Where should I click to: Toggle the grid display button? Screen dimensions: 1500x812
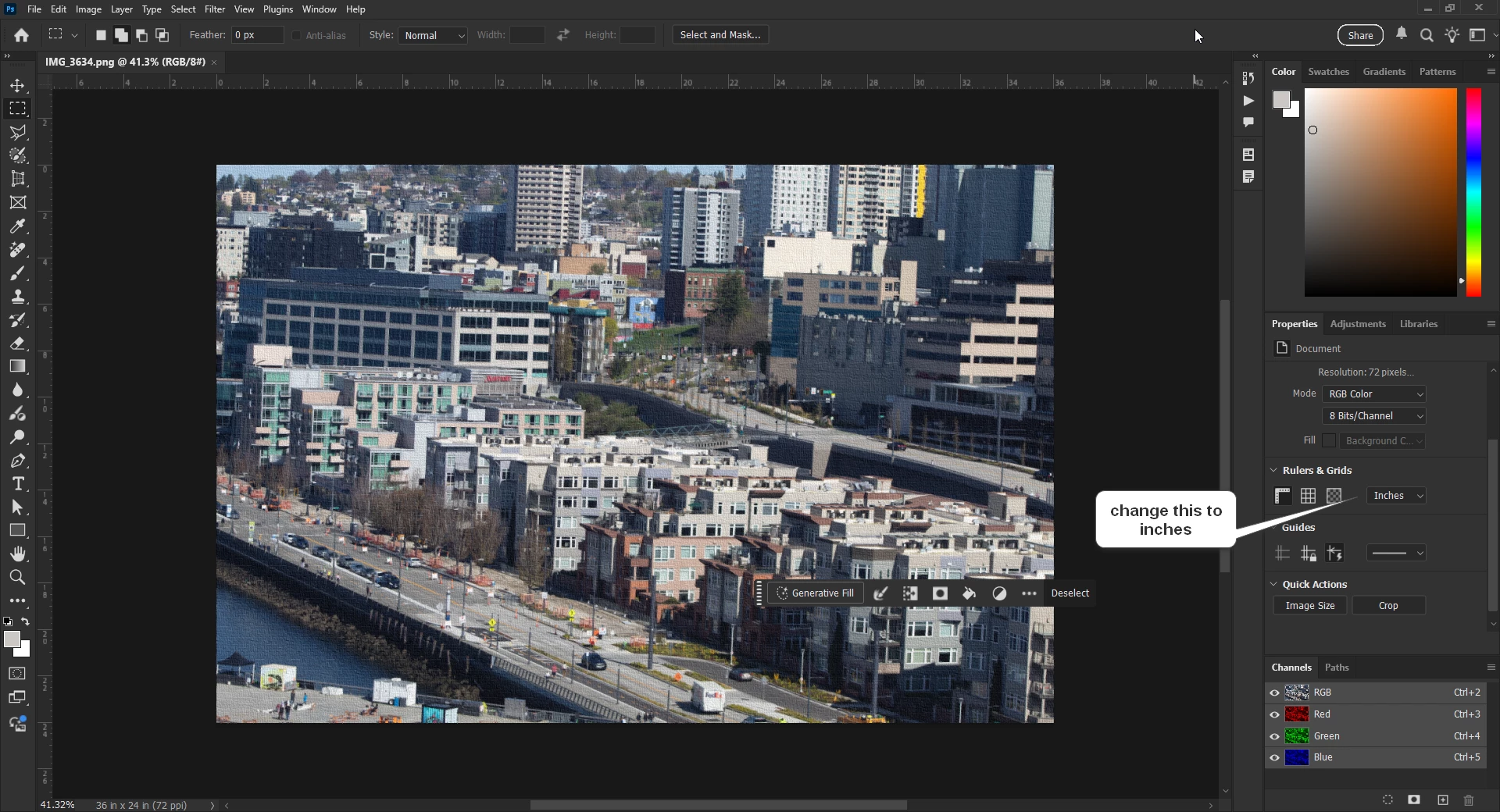(x=1309, y=496)
